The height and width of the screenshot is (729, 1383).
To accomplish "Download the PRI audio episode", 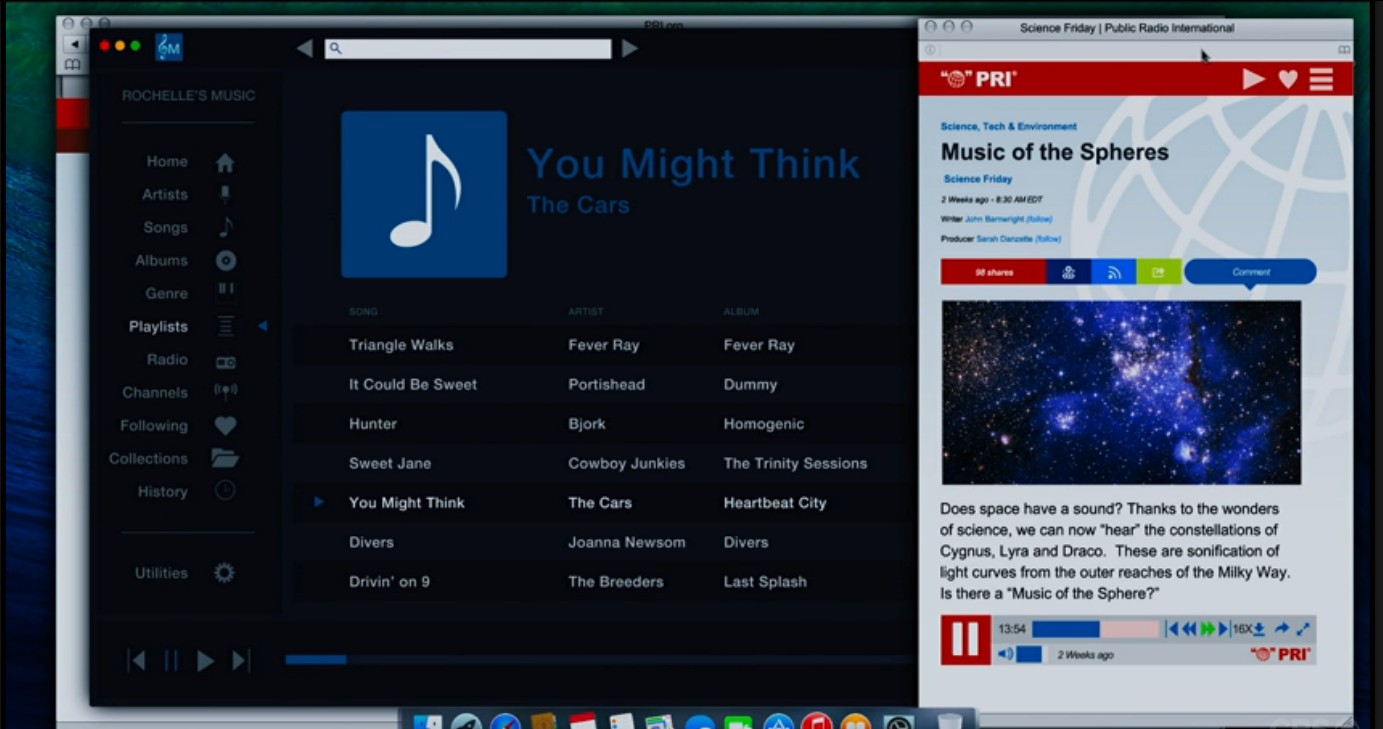I will click(1259, 629).
